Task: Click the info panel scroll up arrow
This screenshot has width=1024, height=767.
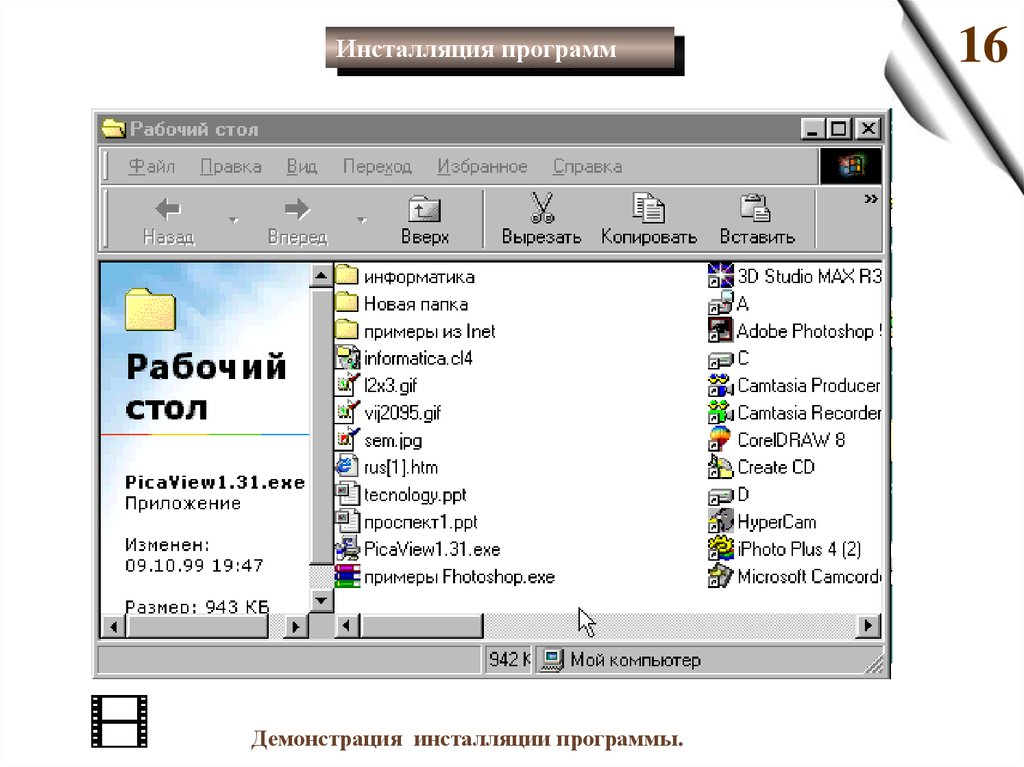Action: coord(321,276)
